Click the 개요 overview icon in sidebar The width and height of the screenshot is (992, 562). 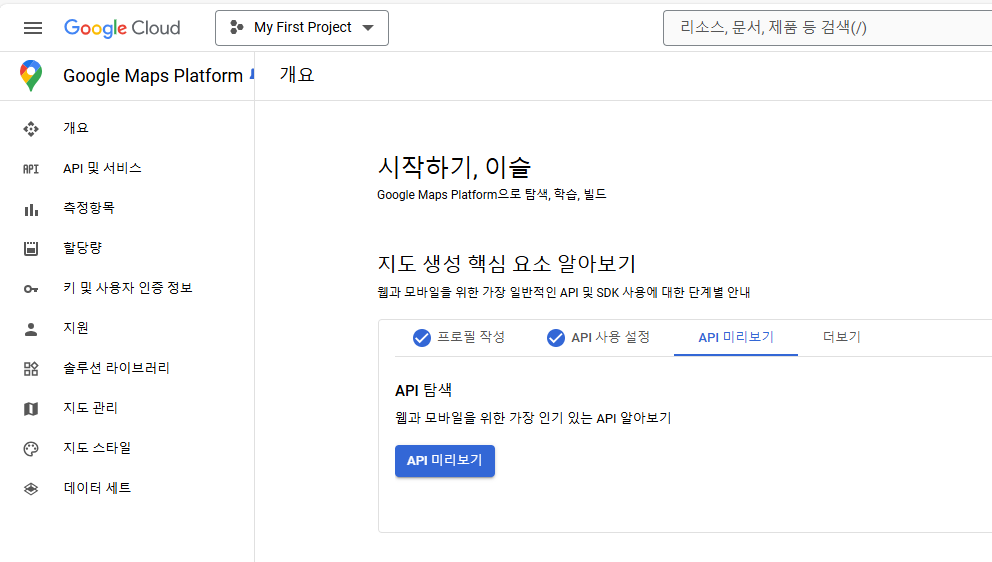(31, 129)
